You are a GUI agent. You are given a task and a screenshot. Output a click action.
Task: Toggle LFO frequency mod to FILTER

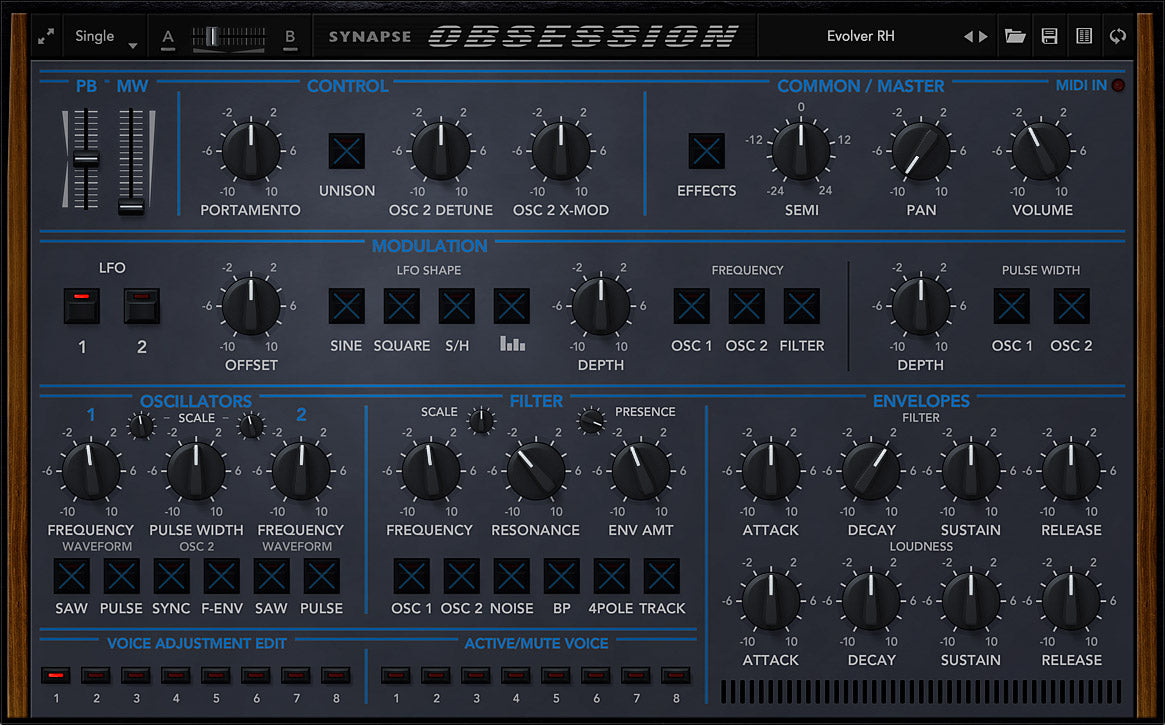click(802, 306)
